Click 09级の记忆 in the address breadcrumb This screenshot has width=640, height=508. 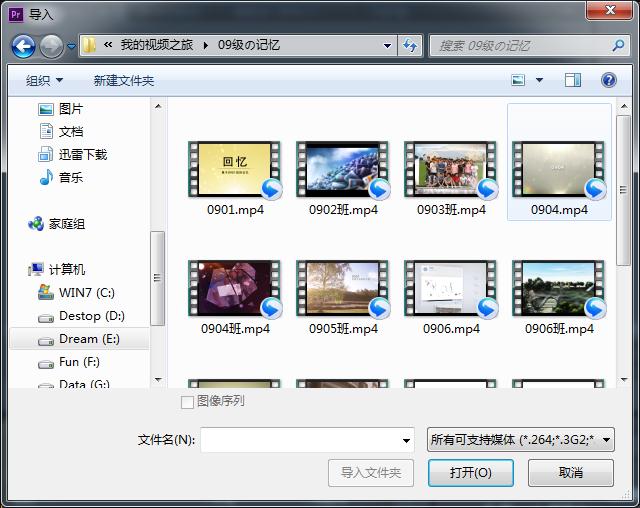click(x=249, y=45)
